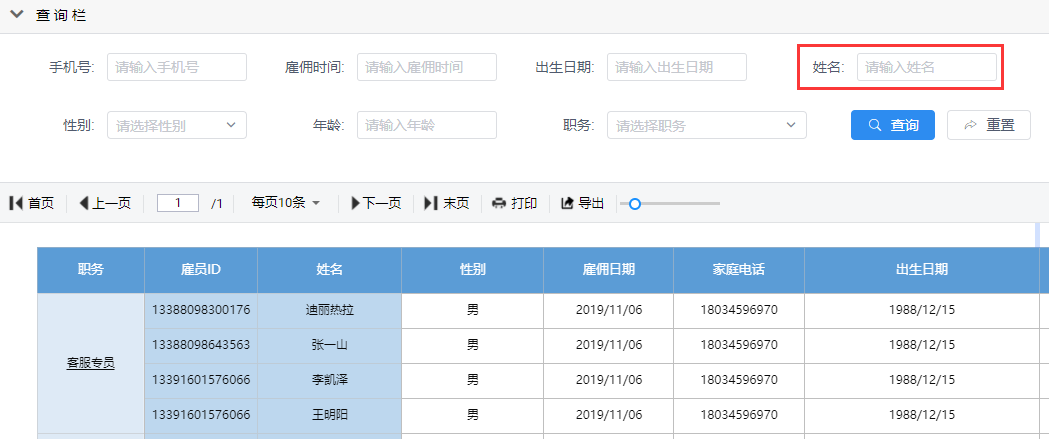Click the page number box
This screenshot has height=439, width=1049.
[178, 203]
